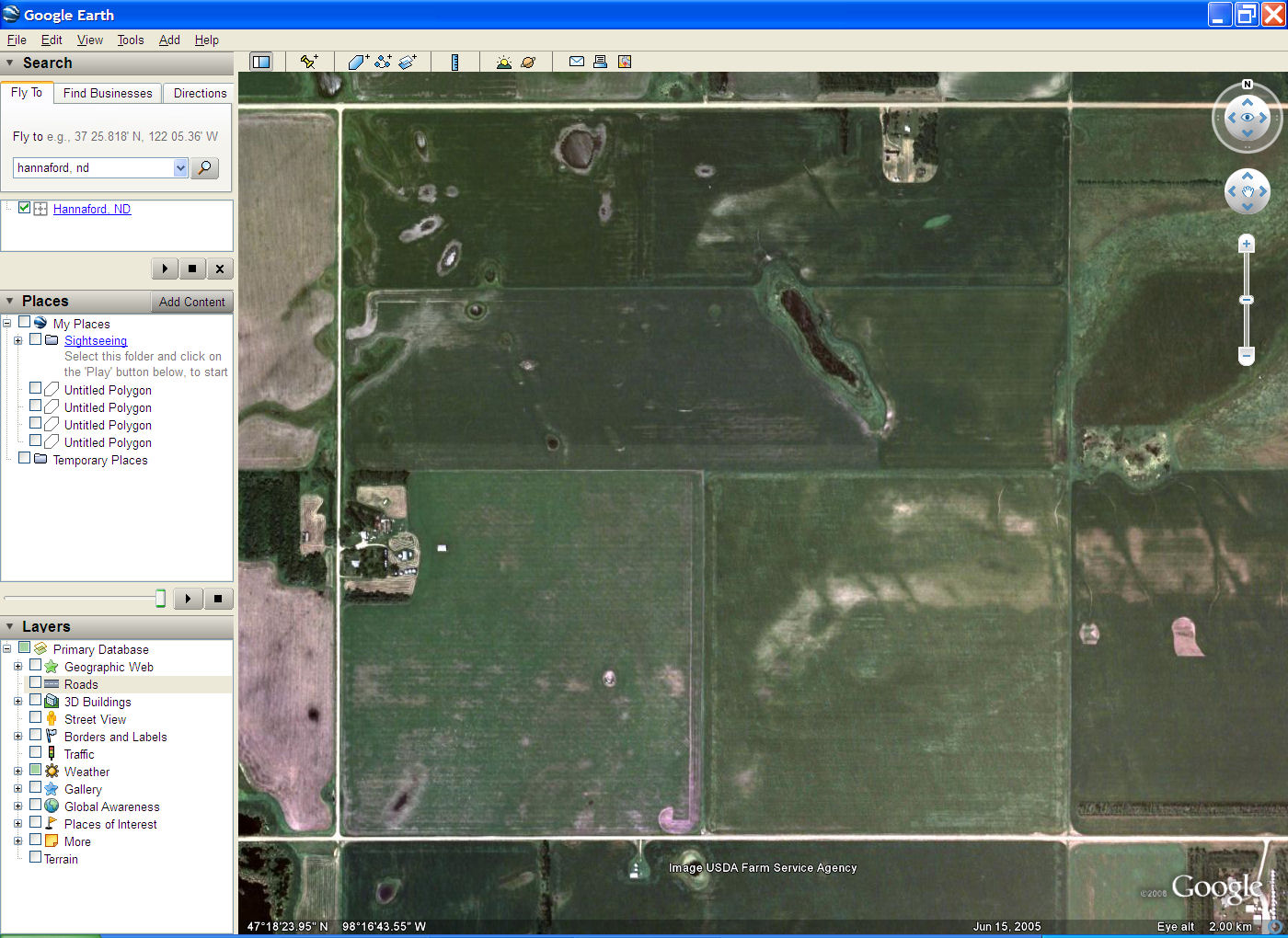Enable the Roads layer checkbox

[35, 683]
